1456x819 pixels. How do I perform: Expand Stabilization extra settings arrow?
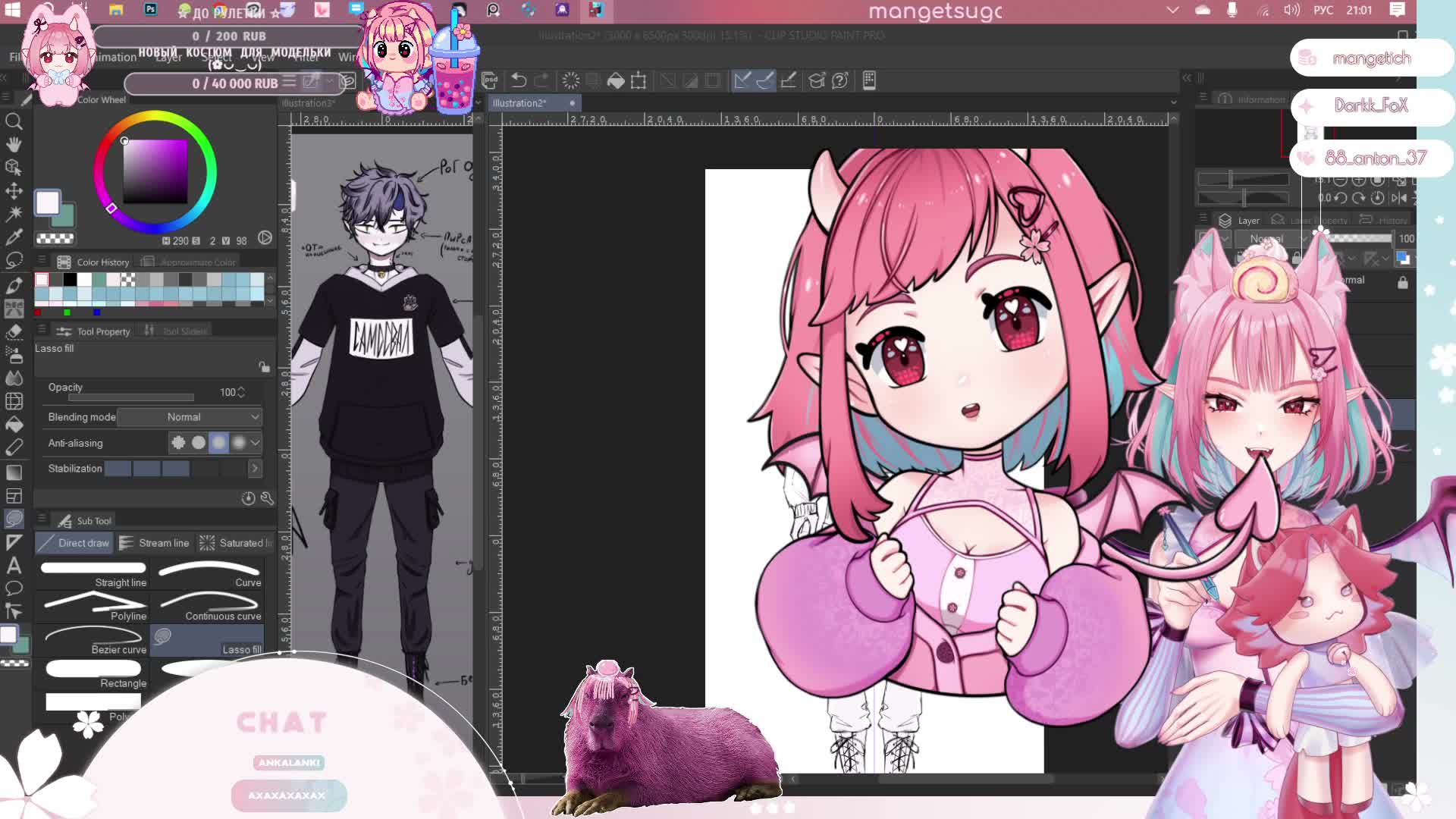coord(255,469)
